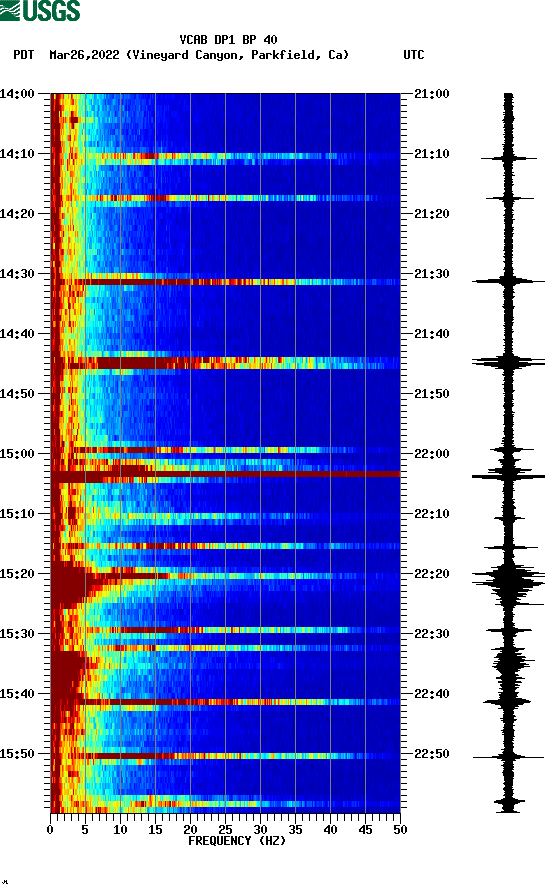Click the 21:40 UTC time label
Image resolution: width=552 pixels, height=893 pixels.
click(x=432, y=334)
